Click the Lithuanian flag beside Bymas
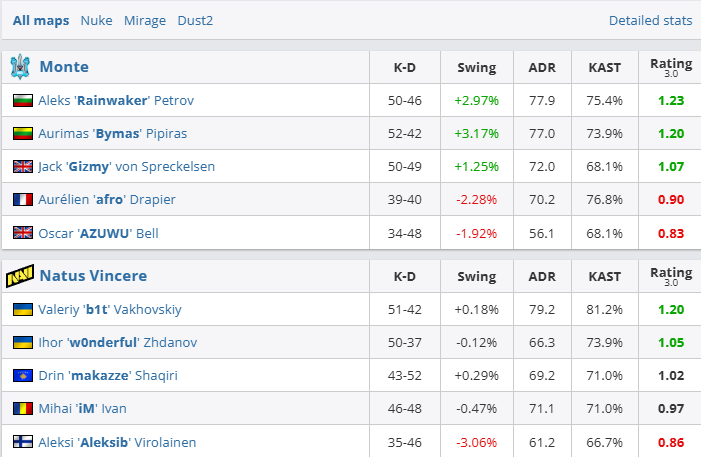This screenshot has width=701, height=457. [22, 133]
